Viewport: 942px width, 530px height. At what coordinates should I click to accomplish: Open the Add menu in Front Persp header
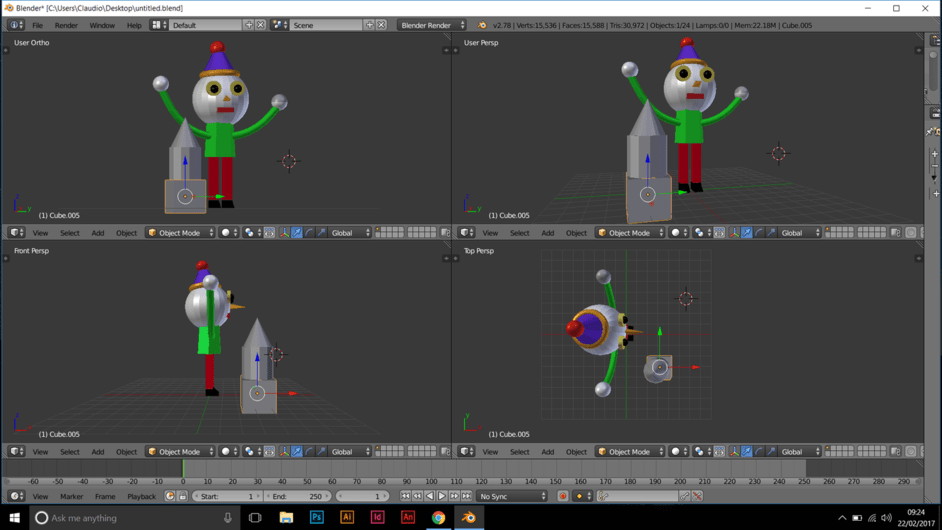click(x=98, y=452)
